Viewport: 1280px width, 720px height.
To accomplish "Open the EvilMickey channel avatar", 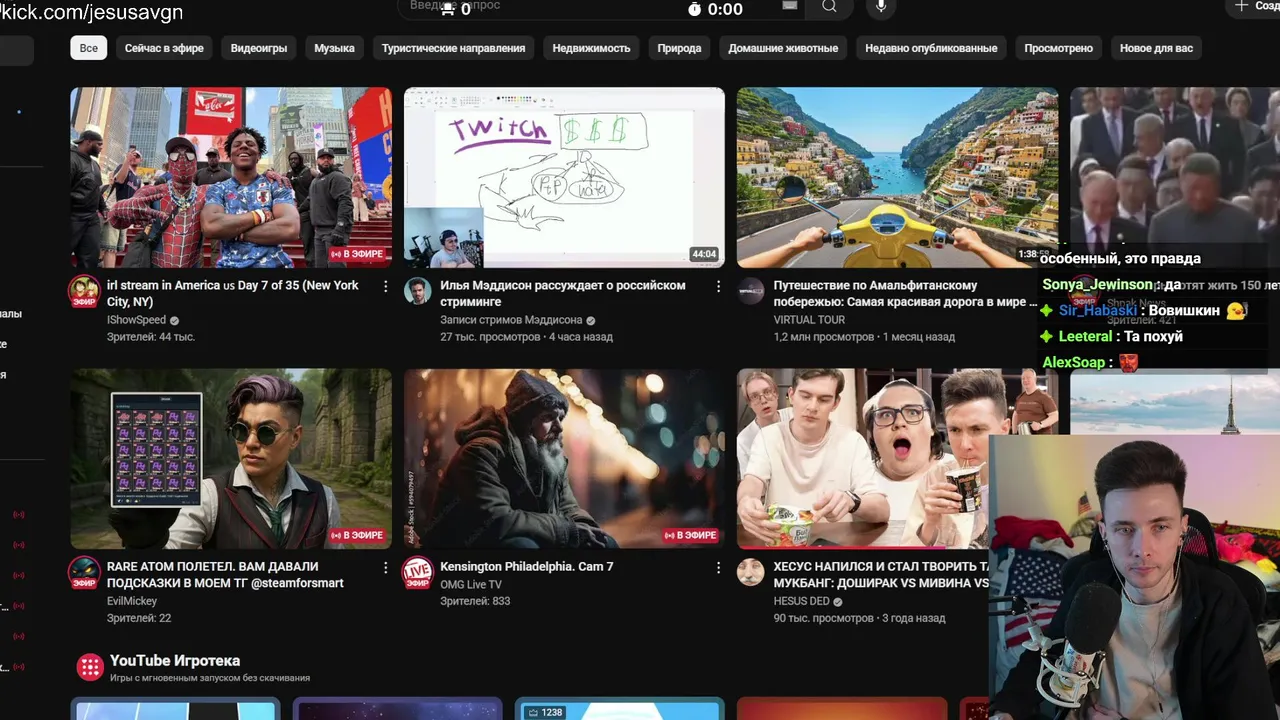I will (84, 572).
